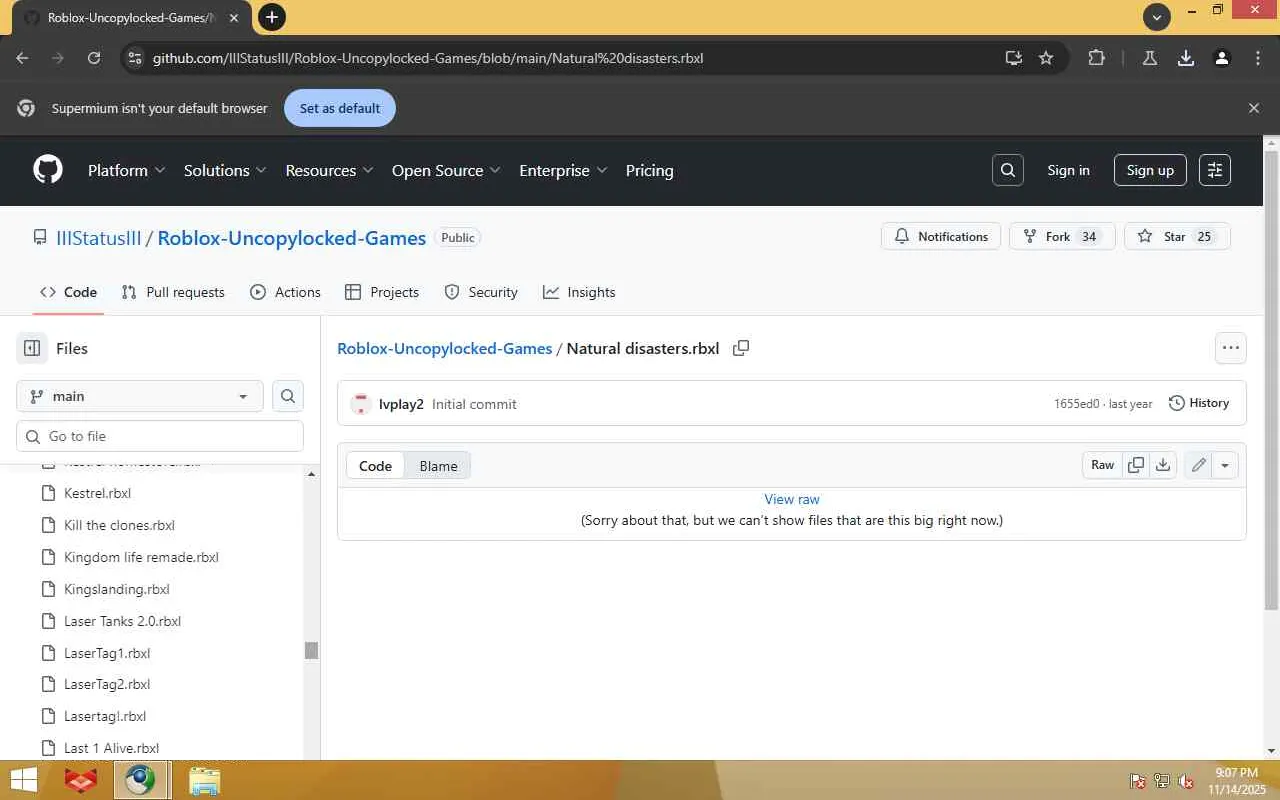Expand the Resources menu

(x=329, y=170)
